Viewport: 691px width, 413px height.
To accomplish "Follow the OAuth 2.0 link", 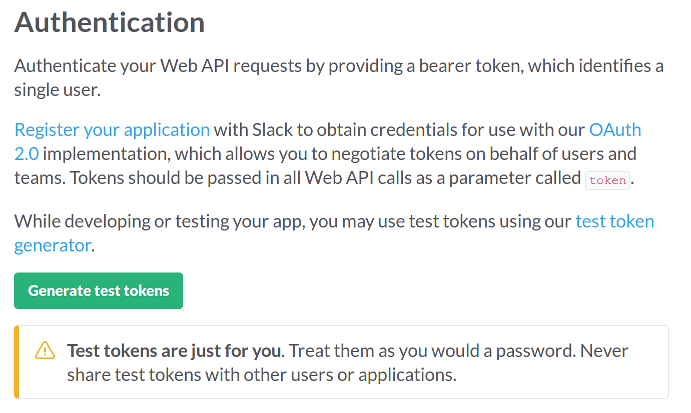I will (x=615, y=130).
